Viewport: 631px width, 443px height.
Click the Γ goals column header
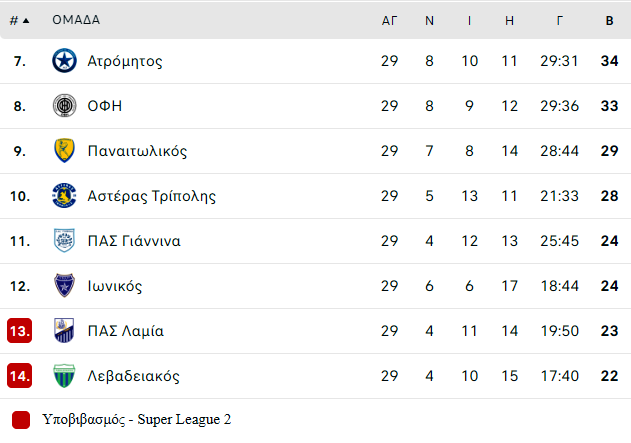pos(559,21)
